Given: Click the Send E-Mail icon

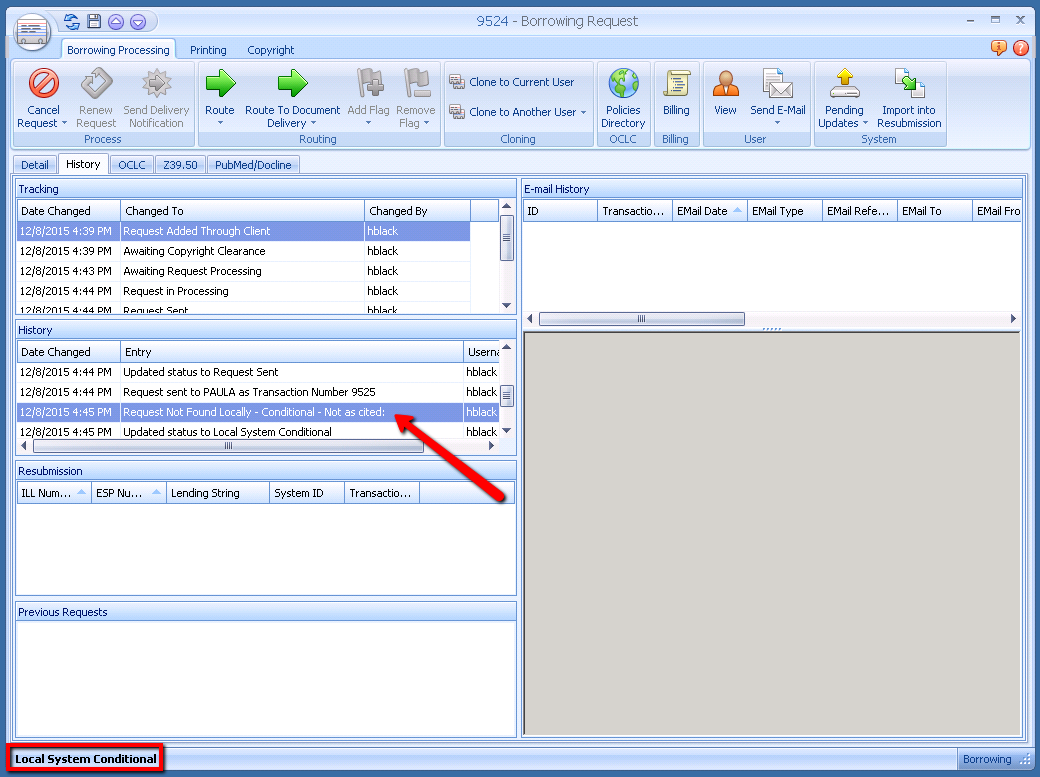Looking at the screenshot, I should click(777, 84).
